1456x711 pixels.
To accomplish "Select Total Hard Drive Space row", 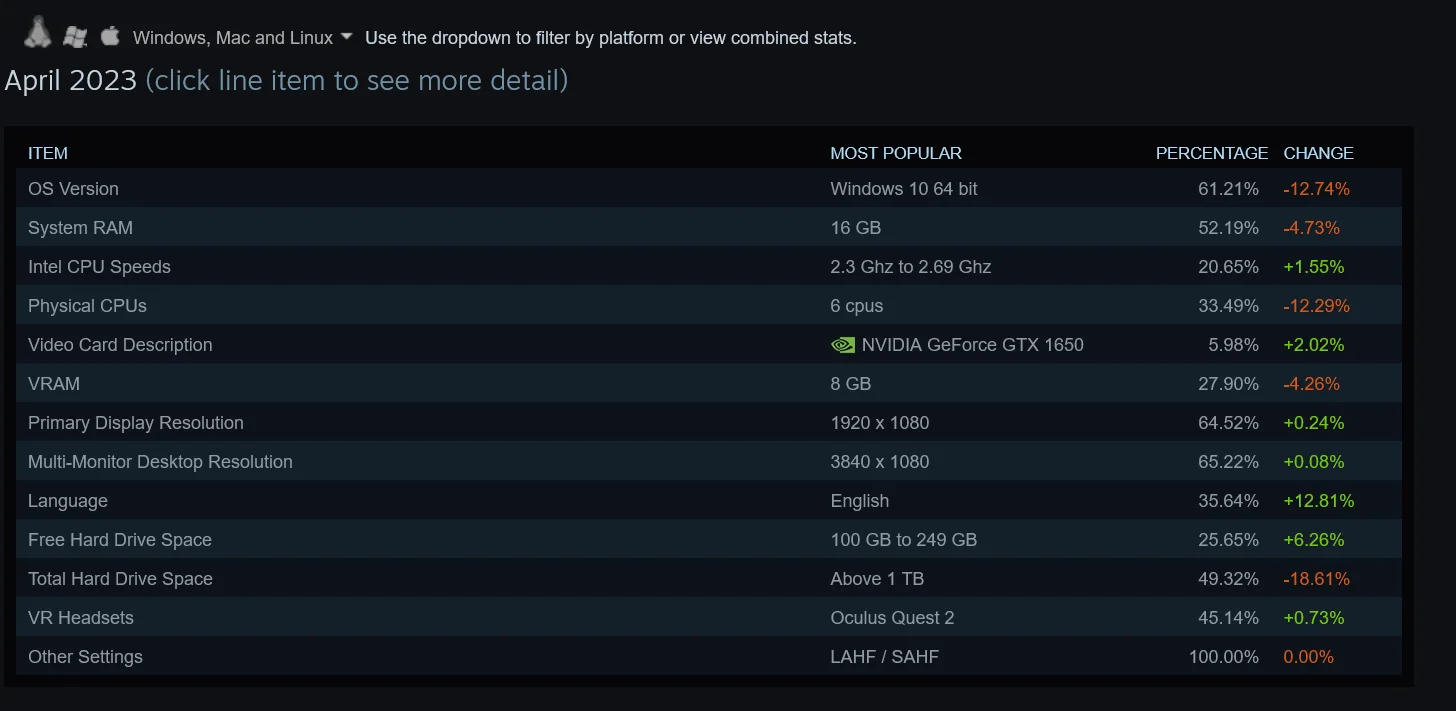I will [708, 578].
